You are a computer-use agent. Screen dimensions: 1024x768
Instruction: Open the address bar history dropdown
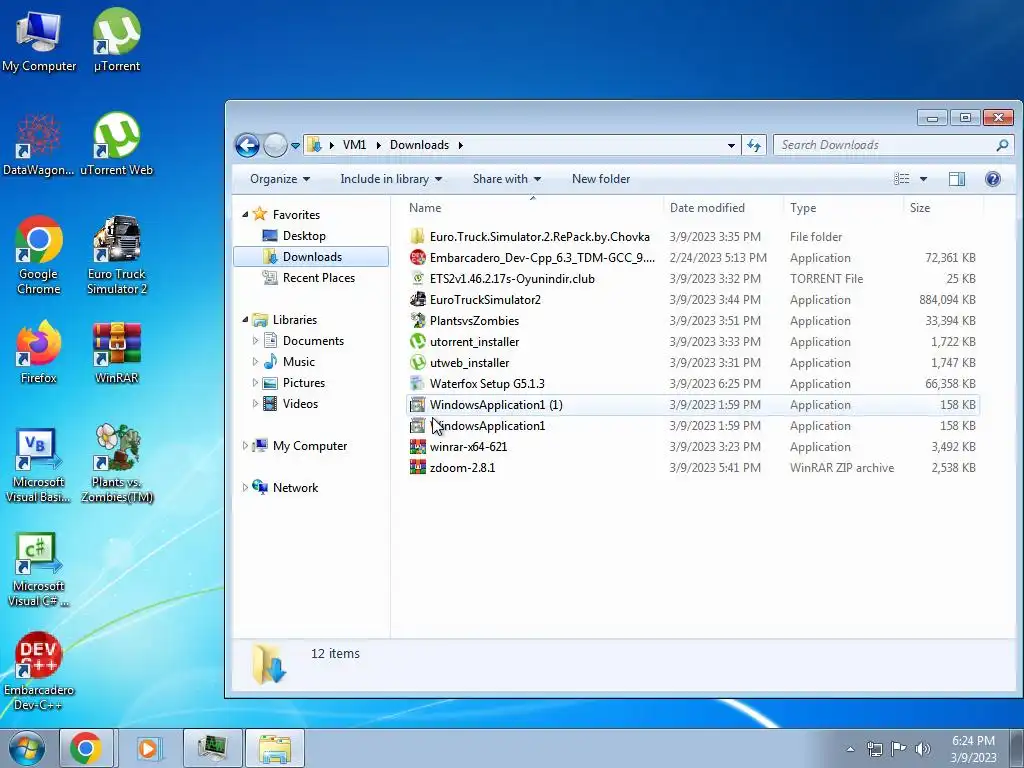tap(731, 146)
